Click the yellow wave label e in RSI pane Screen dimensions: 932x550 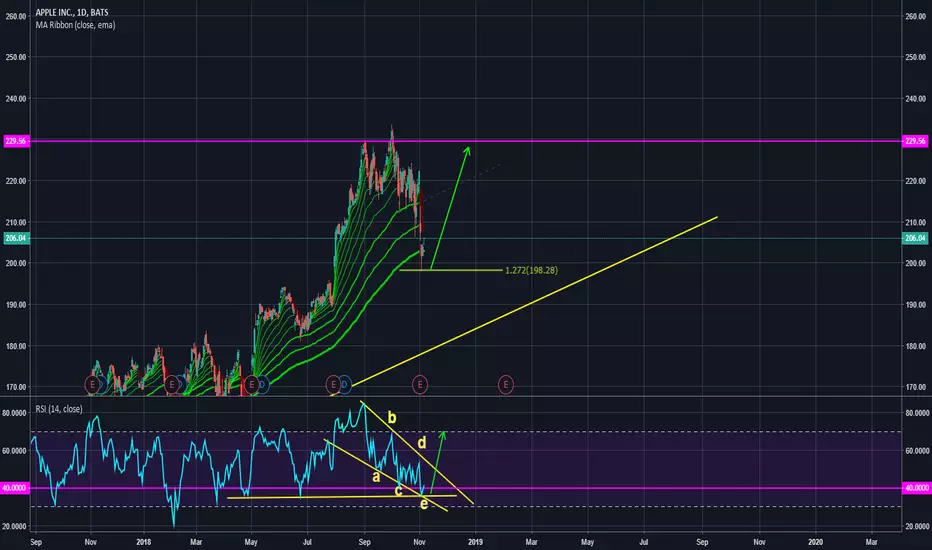(424, 504)
